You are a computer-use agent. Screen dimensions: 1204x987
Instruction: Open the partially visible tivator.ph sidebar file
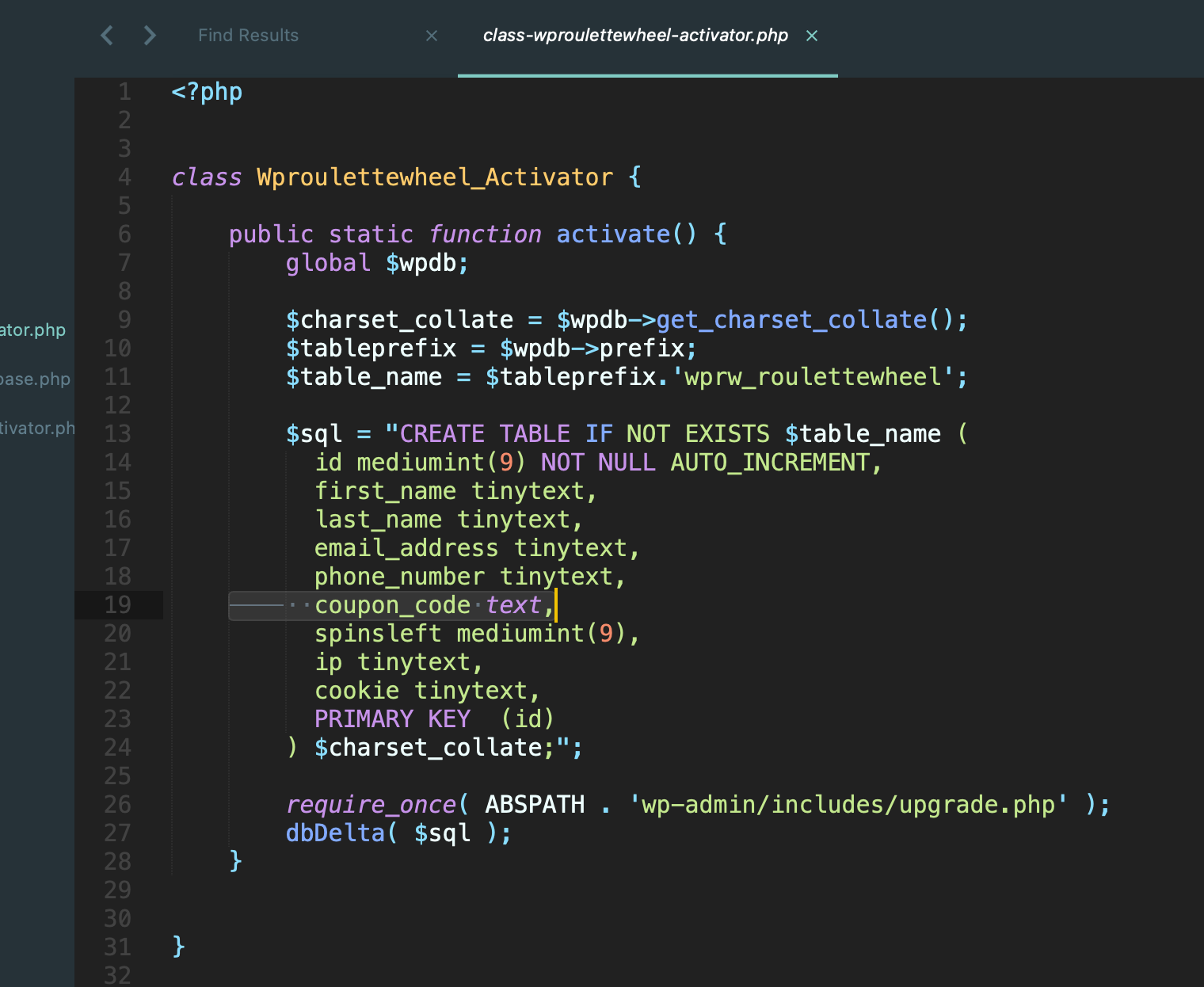37,428
